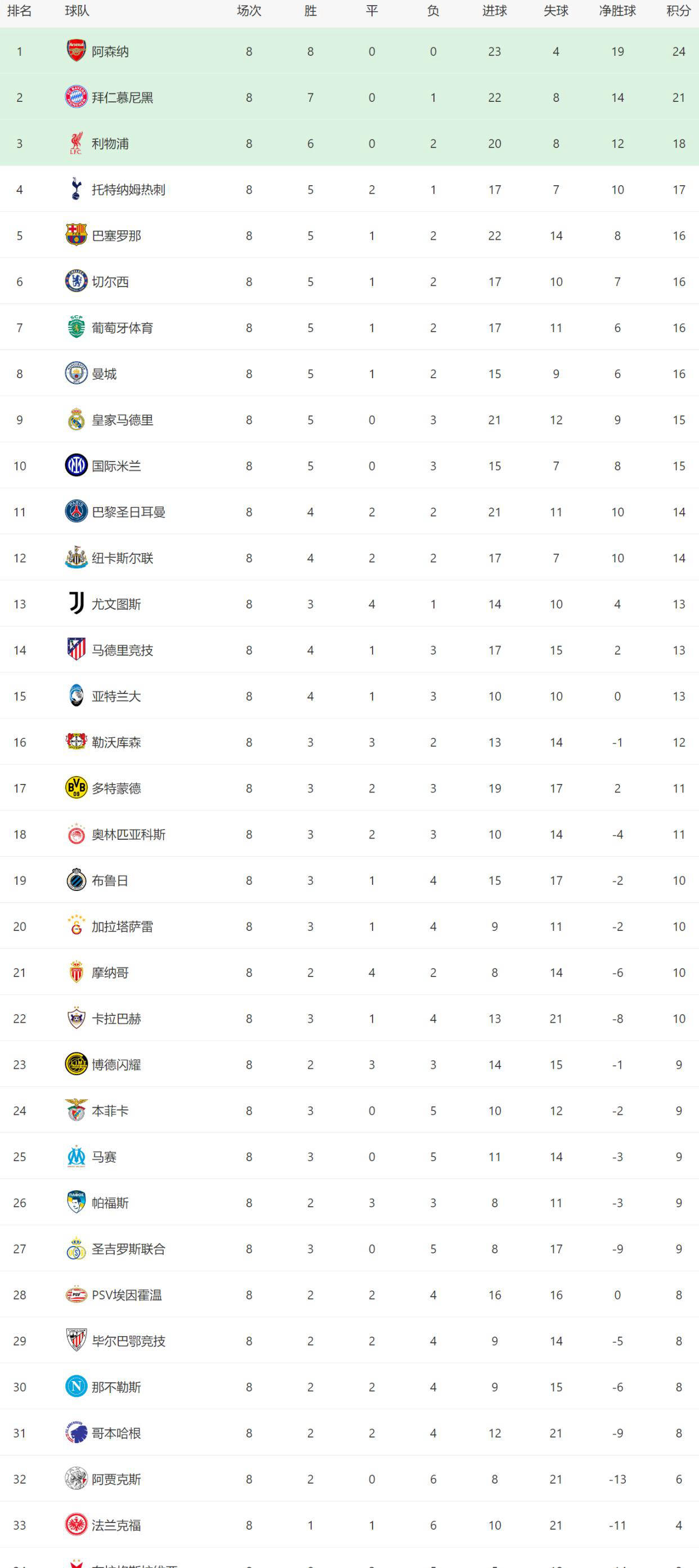Click the Arsenal club crest icon

coord(76,51)
